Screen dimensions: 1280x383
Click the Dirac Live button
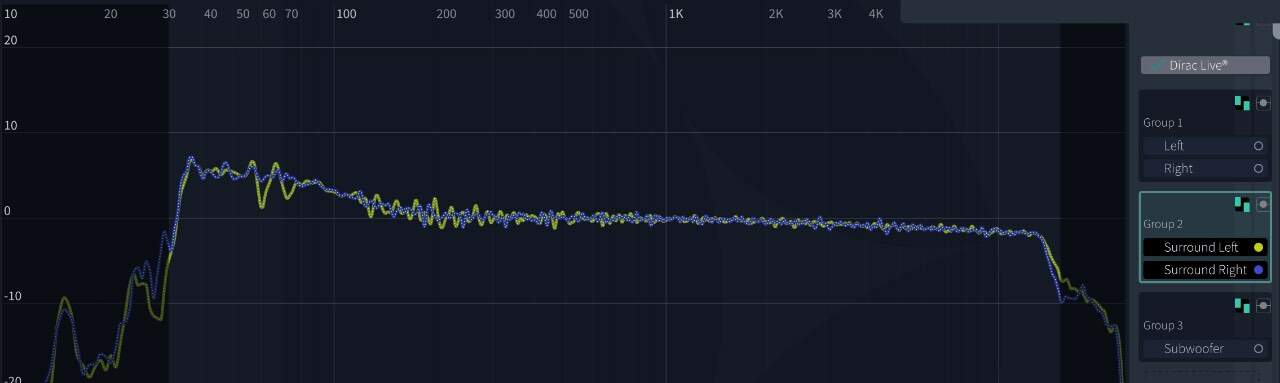(1205, 65)
